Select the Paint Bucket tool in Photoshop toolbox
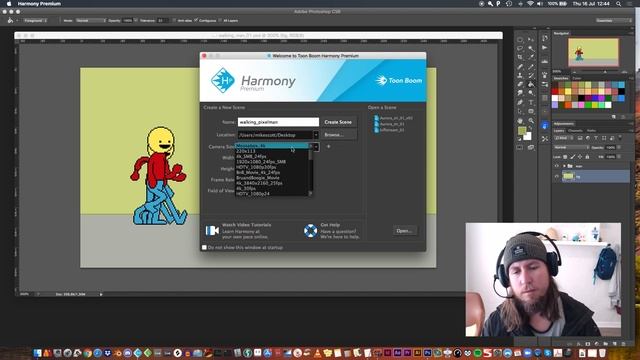 [x=531, y=84]
